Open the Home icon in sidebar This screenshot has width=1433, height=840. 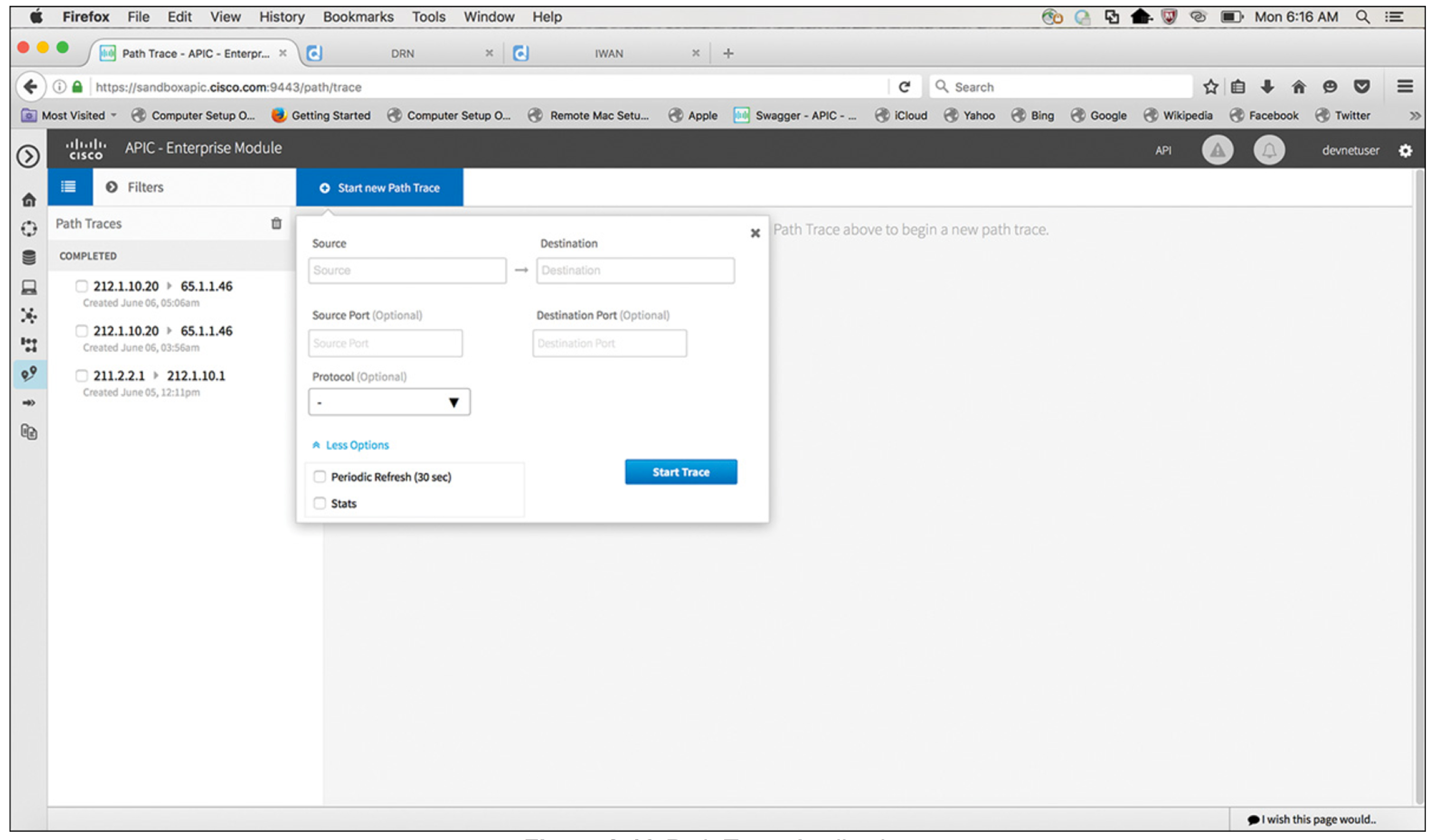tap(29, 199)
